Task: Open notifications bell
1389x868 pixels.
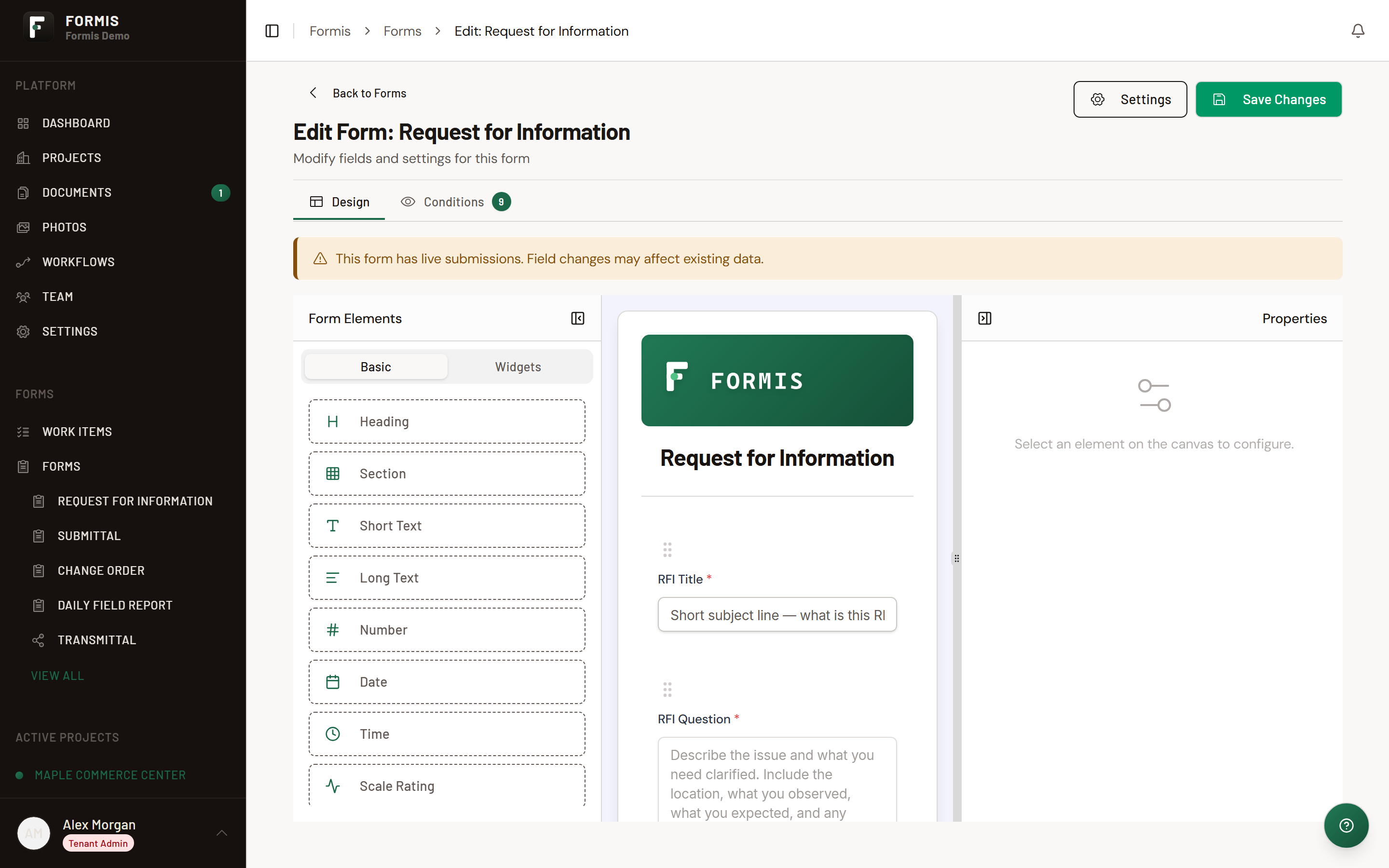Action: pos(1358,31)
